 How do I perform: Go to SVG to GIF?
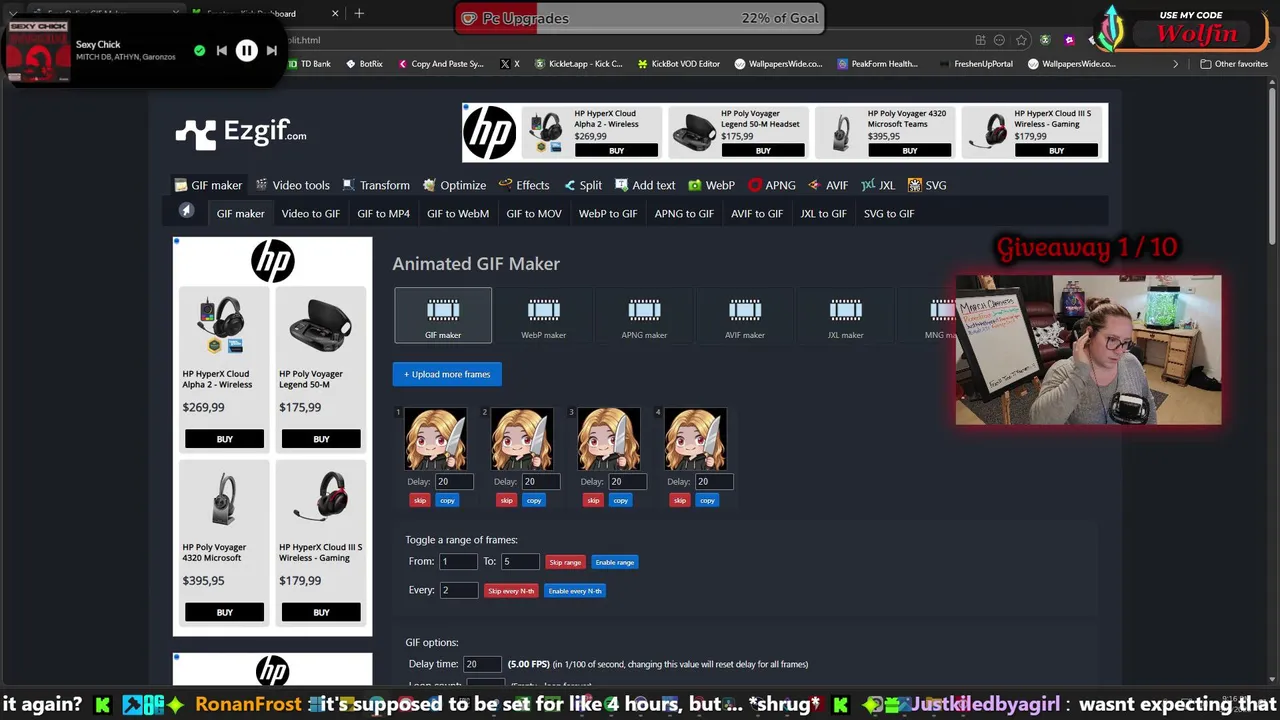tap(889, 213)
